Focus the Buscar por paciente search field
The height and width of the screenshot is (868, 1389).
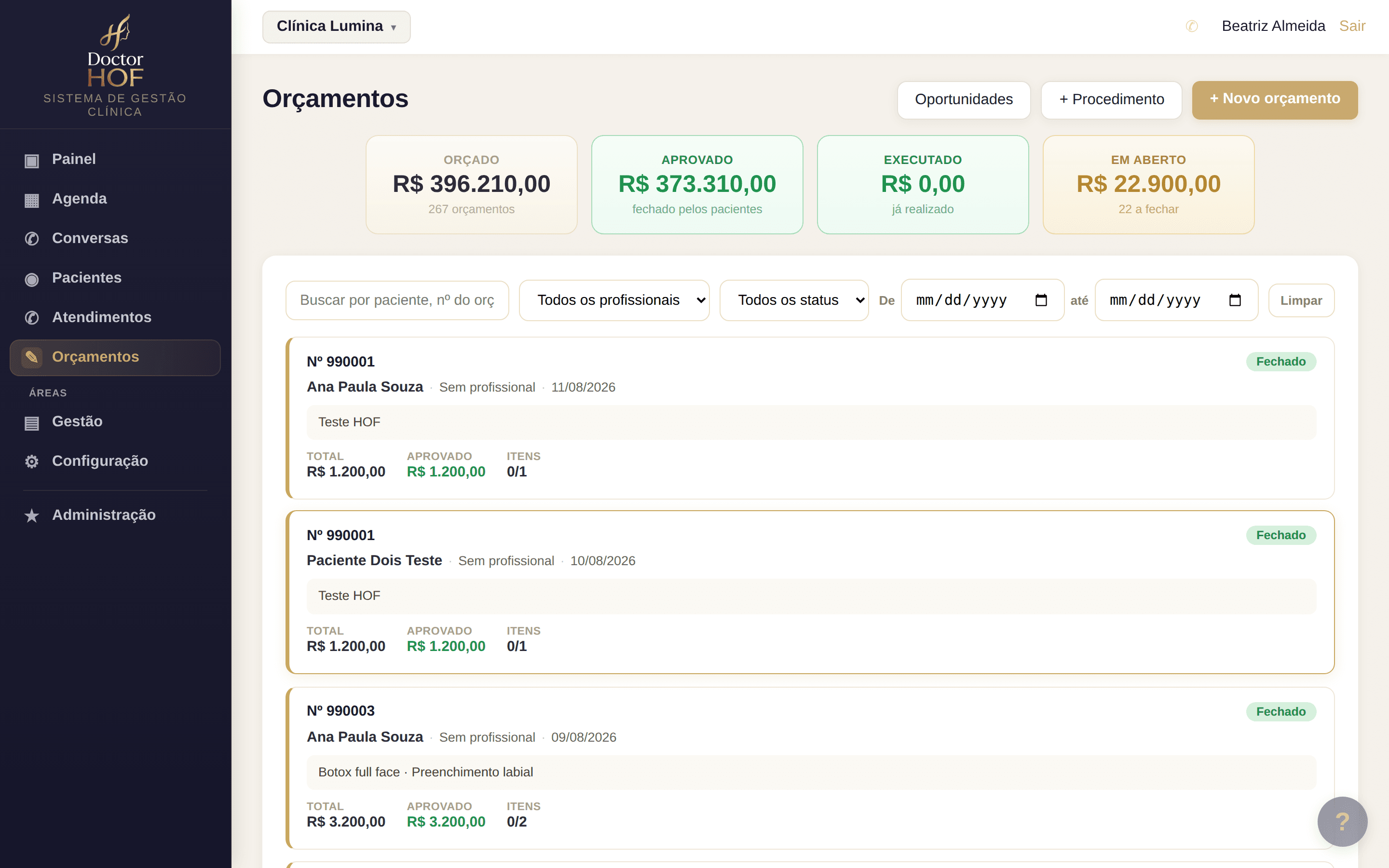397,300
